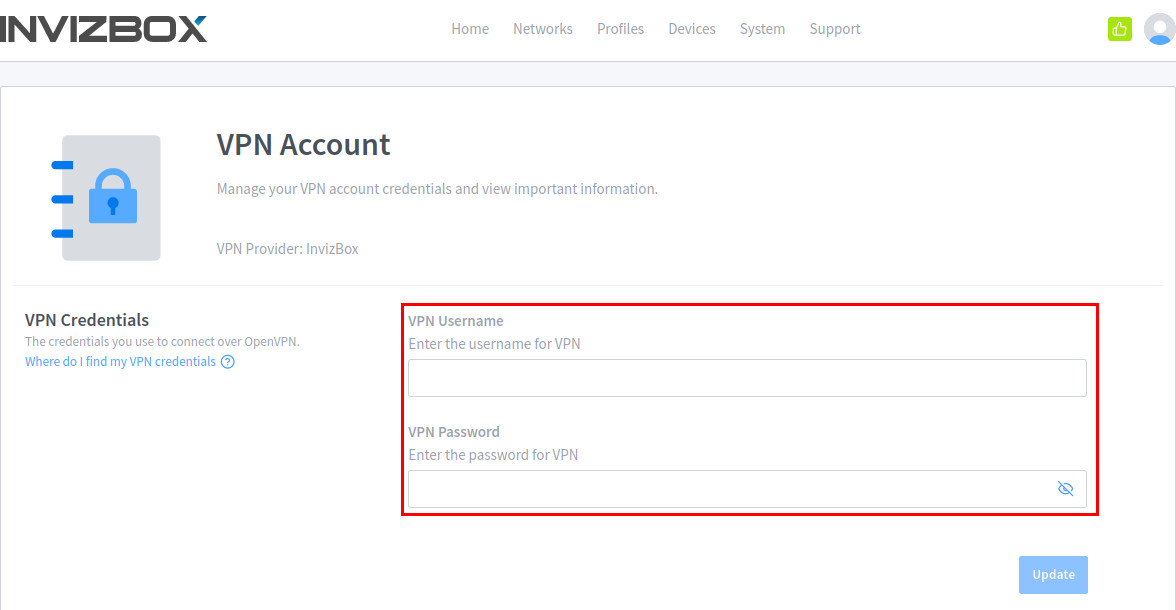1176x610 pixels.
Task: Click into the VPN Password field
Action: 730,489
